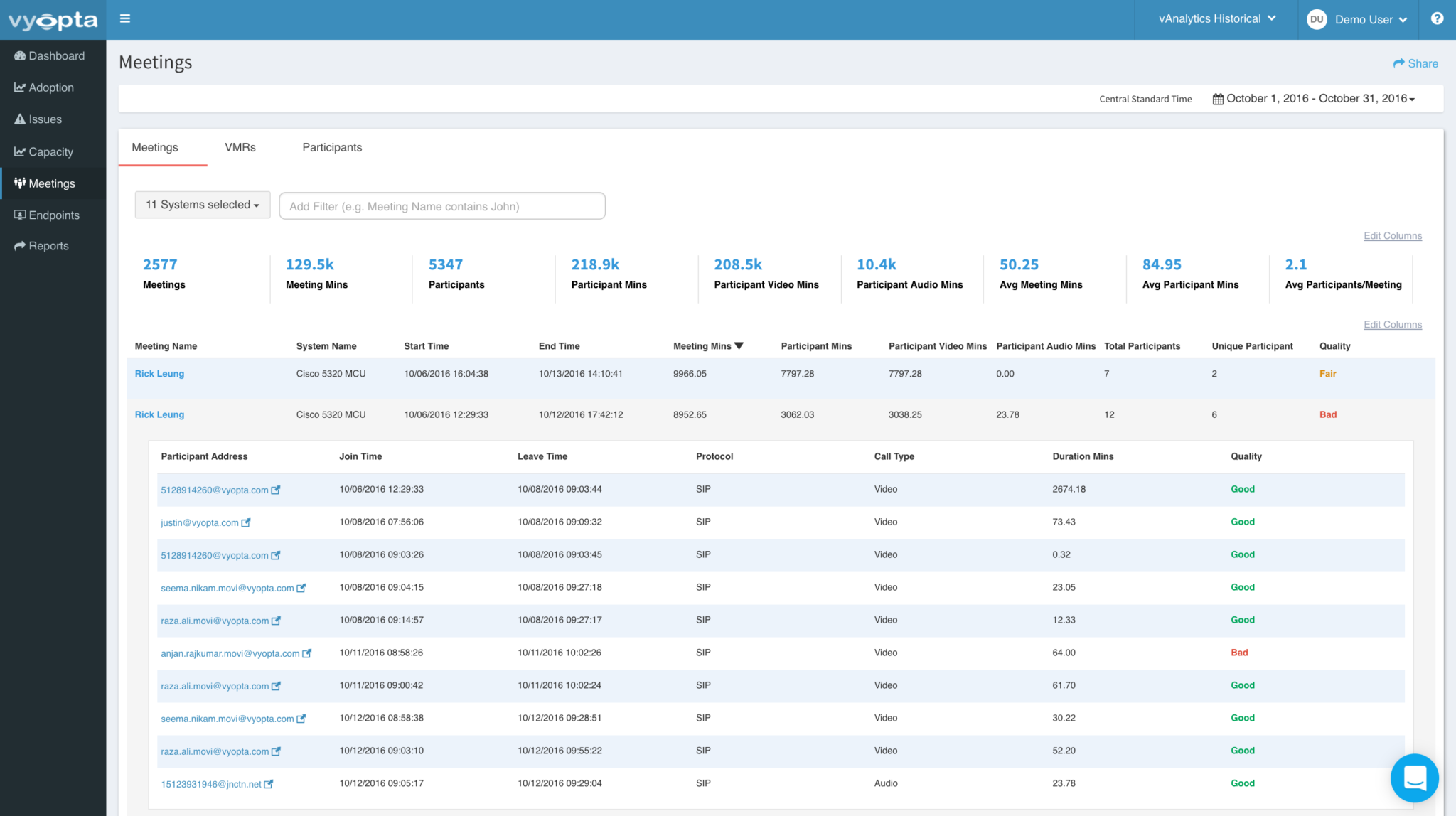
Task: Sort by Unique Participant column header
Action: pyautogui.click(x=1252, y=346)
